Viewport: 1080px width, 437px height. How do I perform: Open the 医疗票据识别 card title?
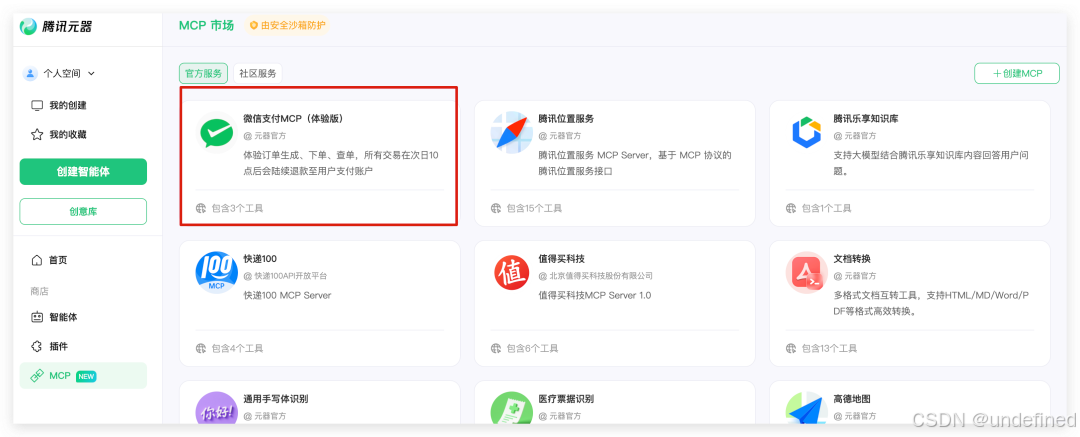coord(566,398)
